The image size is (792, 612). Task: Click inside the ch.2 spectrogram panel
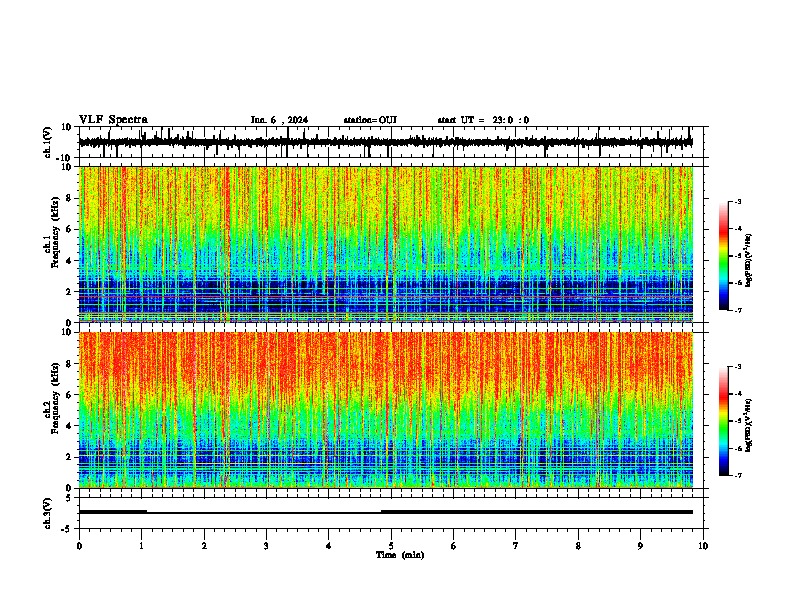386,410
